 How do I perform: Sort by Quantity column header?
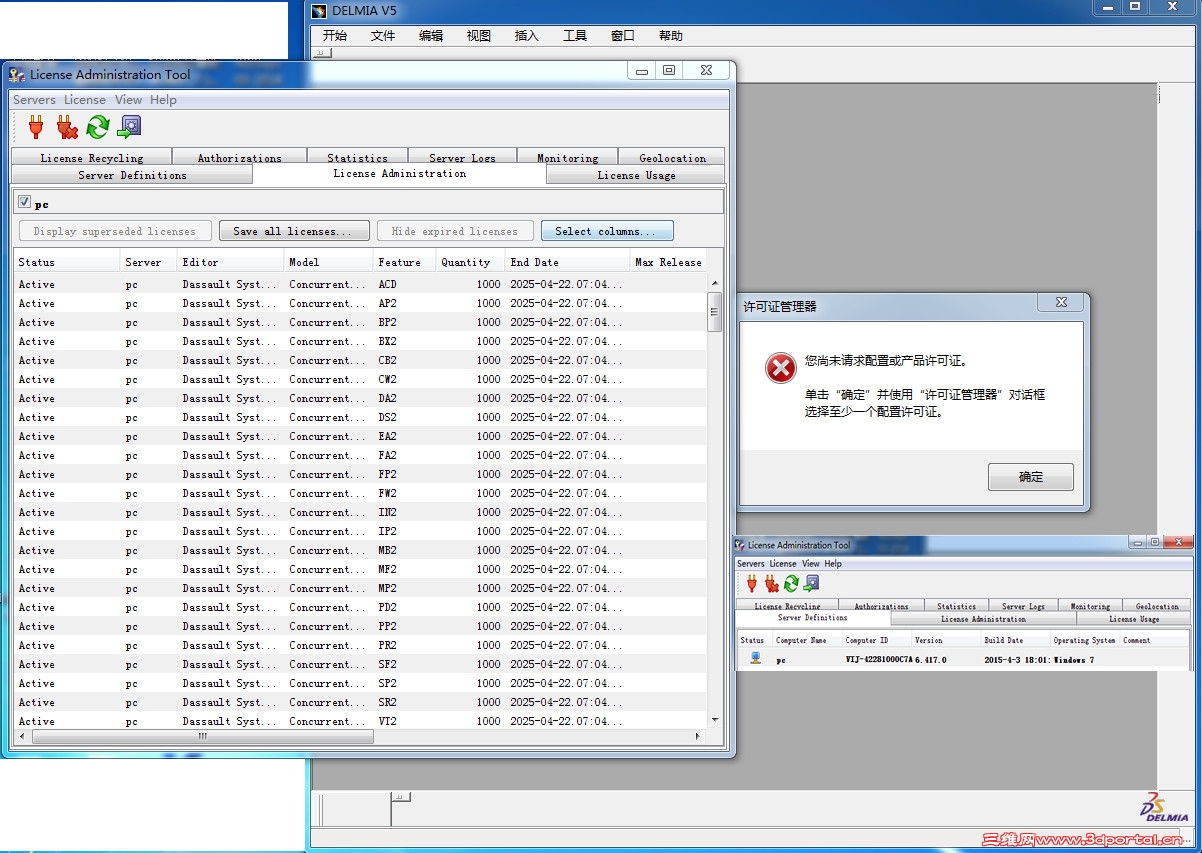[x=470, y=262]
